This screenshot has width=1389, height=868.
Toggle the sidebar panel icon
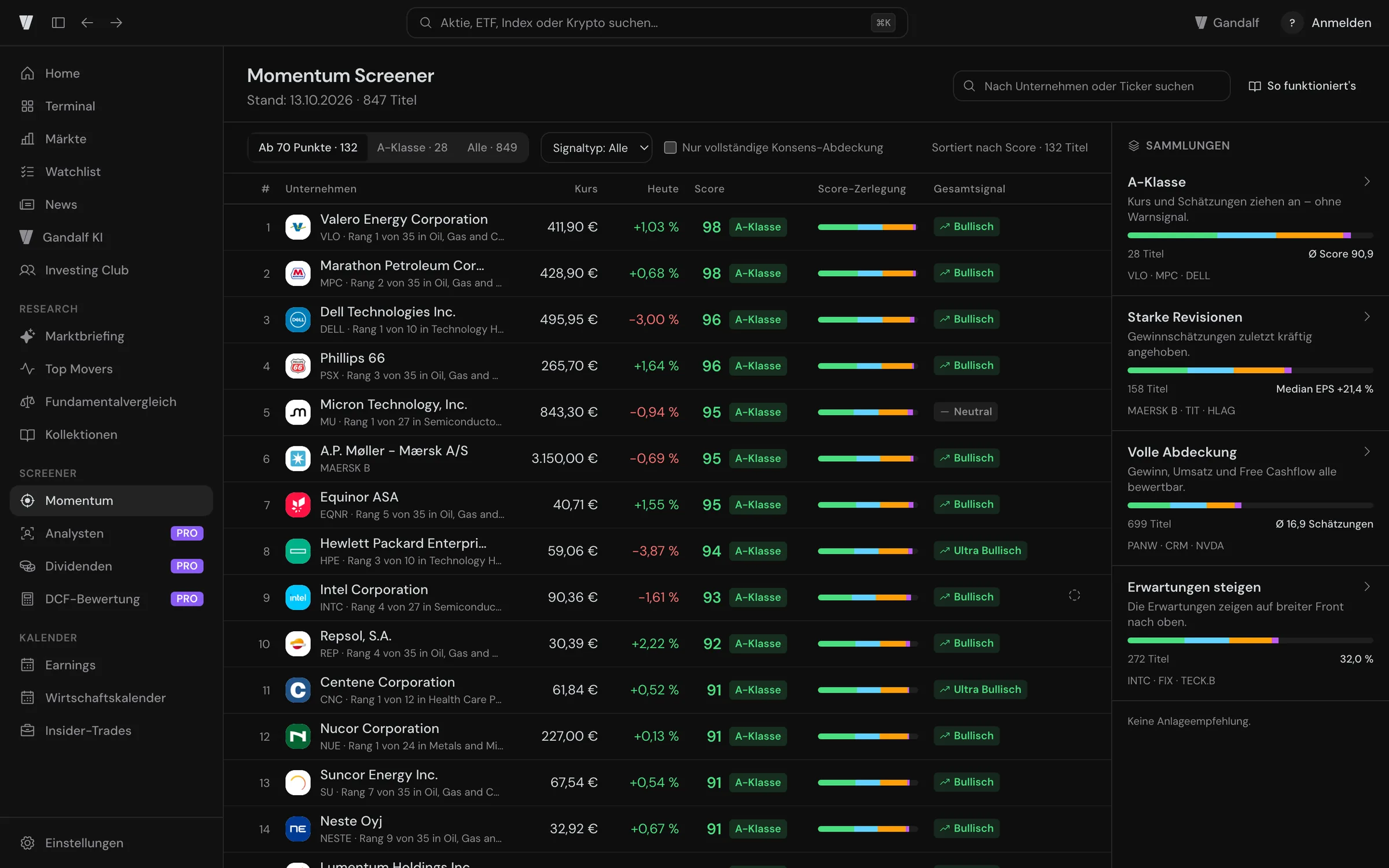point(58,23)
